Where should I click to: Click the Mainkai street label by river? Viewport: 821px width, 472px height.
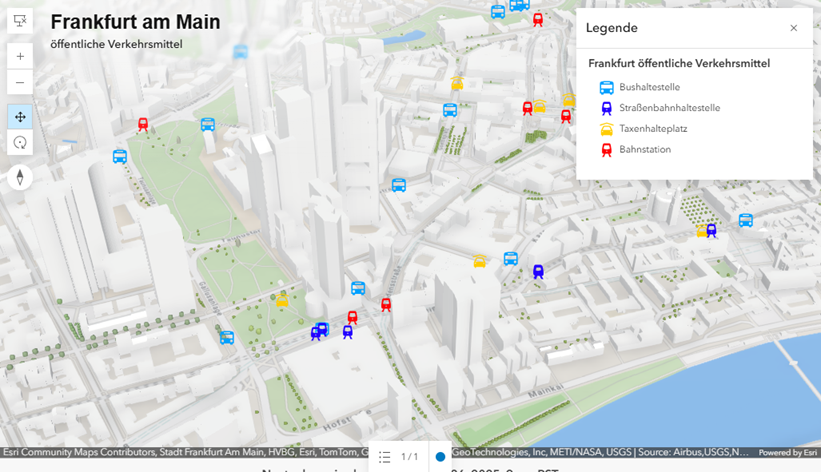(x=546, y=391)
